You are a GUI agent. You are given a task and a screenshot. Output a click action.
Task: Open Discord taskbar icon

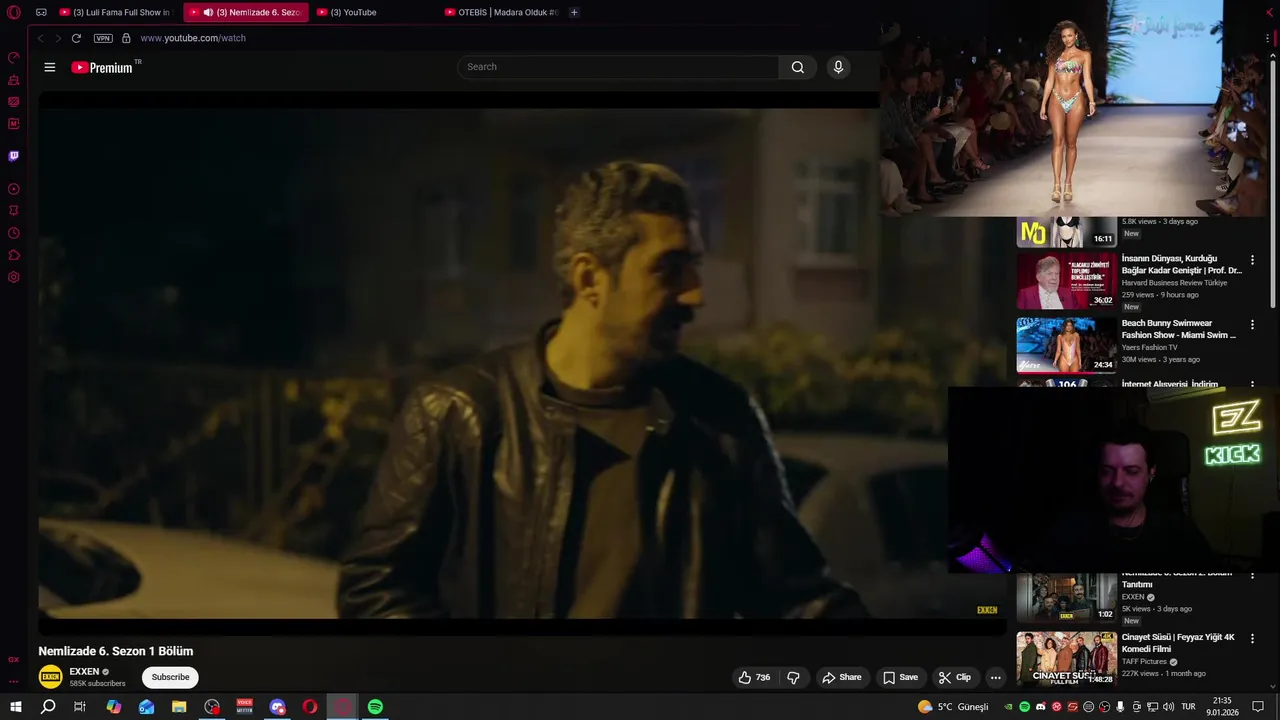(277, 707)
